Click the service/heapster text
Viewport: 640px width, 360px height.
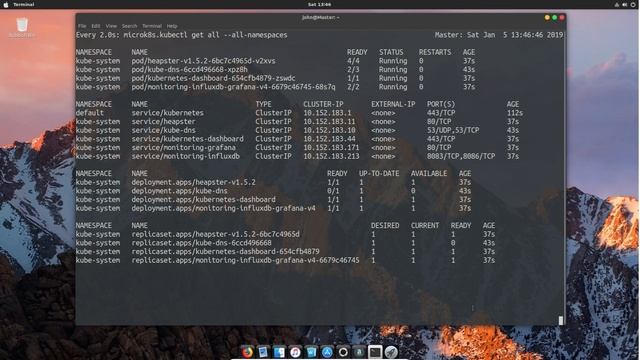(x=163, y=122)
